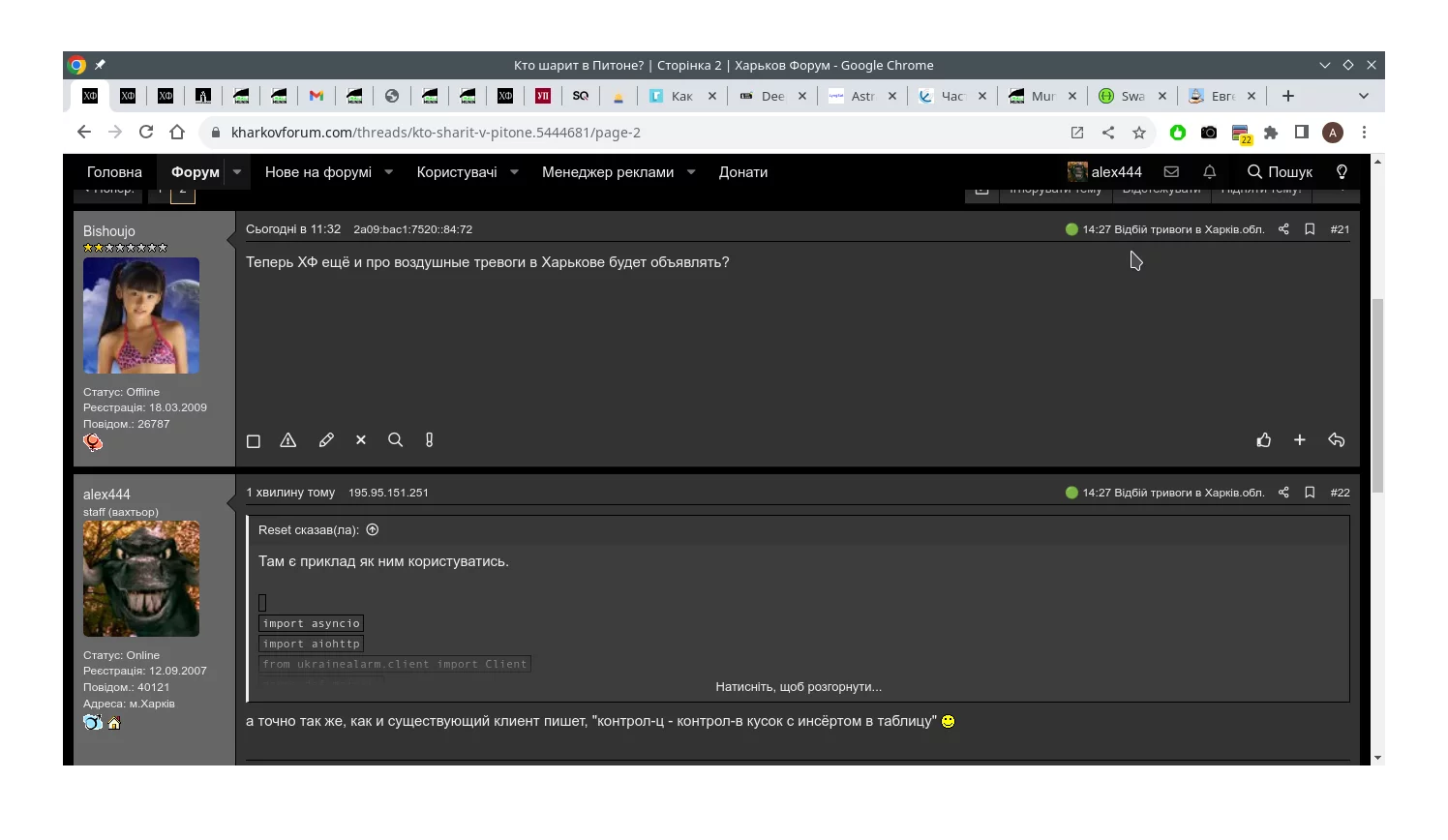Reload the page in Chrome

pos(146,133)
